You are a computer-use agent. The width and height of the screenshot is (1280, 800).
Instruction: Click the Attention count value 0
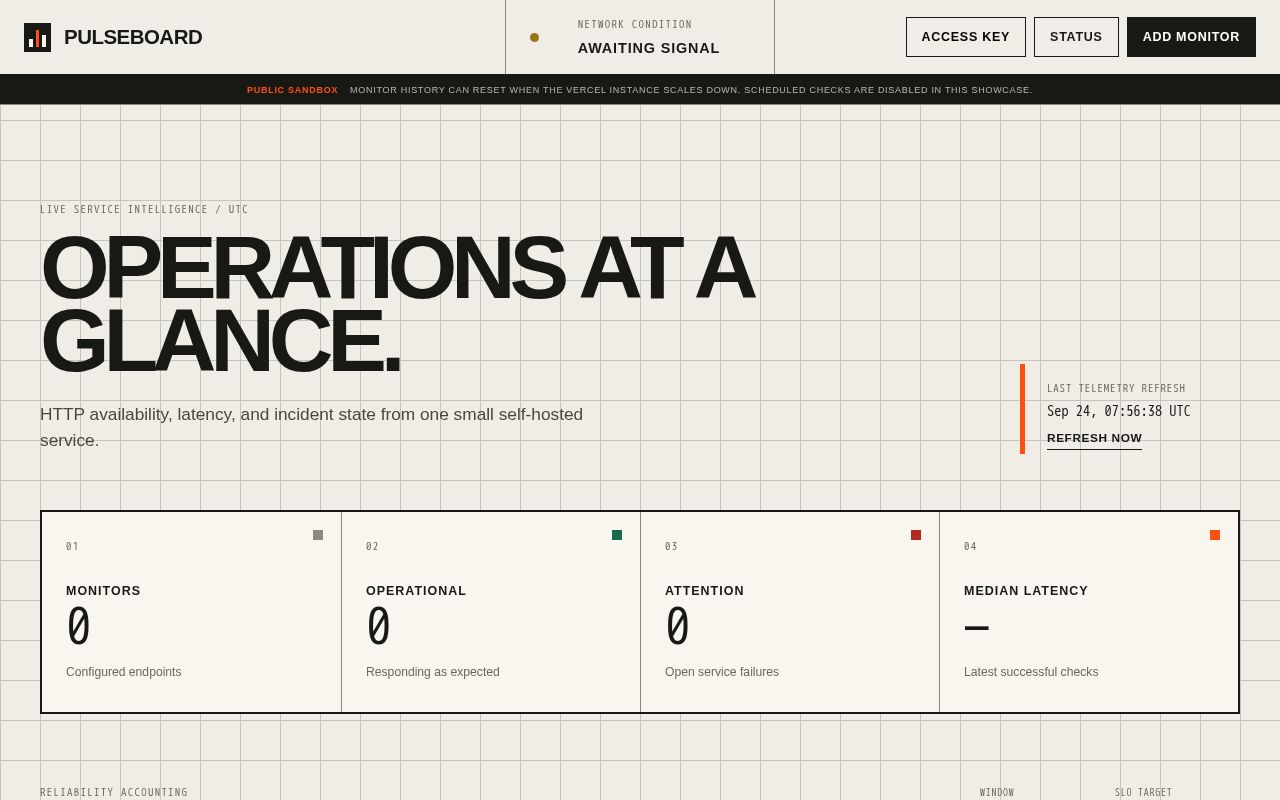(677, 627)
